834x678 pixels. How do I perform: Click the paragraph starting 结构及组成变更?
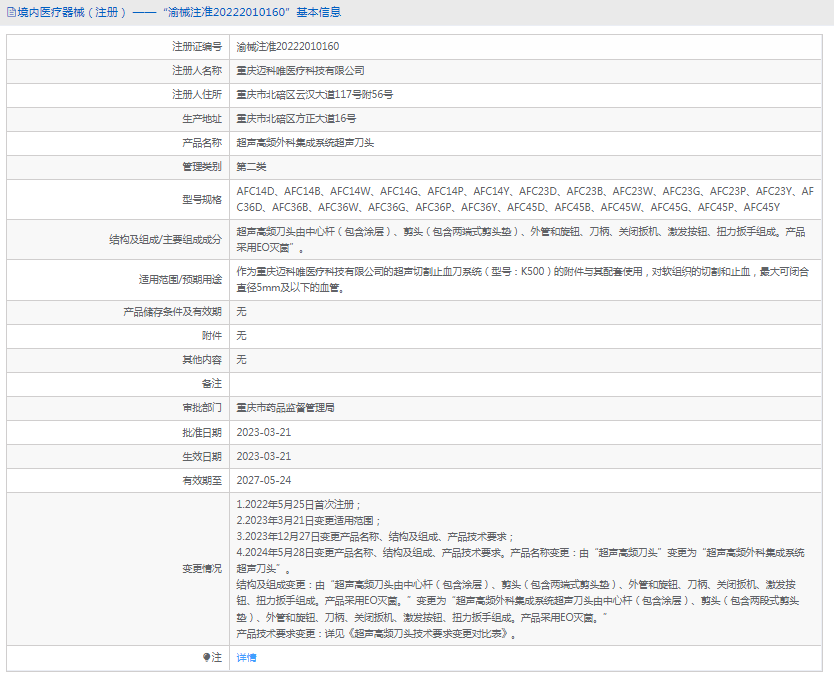coord(518,601)
